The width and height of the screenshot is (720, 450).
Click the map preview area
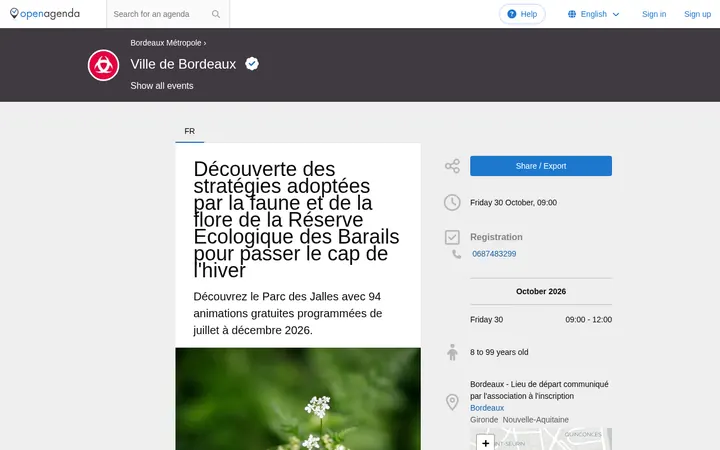[x=540, y=439]
